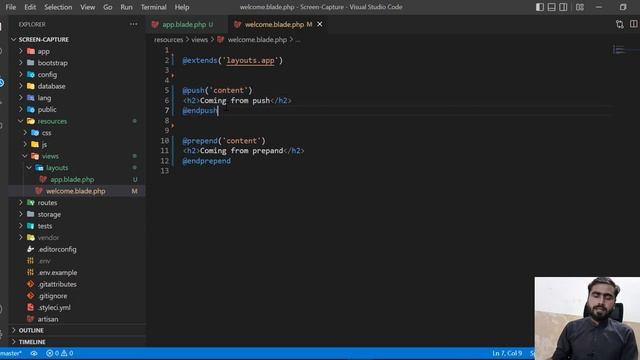640x360 pixels.
Task: Expand the config folder
Action: [21, 74]
